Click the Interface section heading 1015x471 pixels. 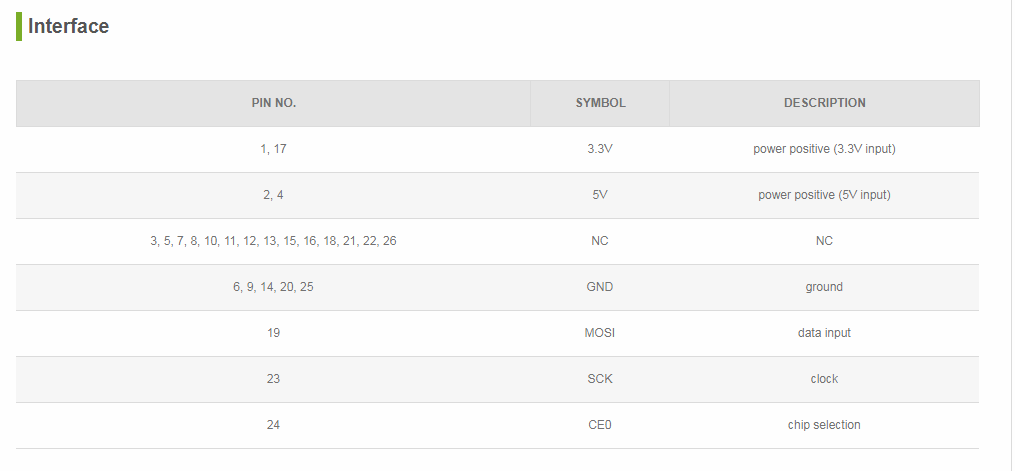[68, 26]
